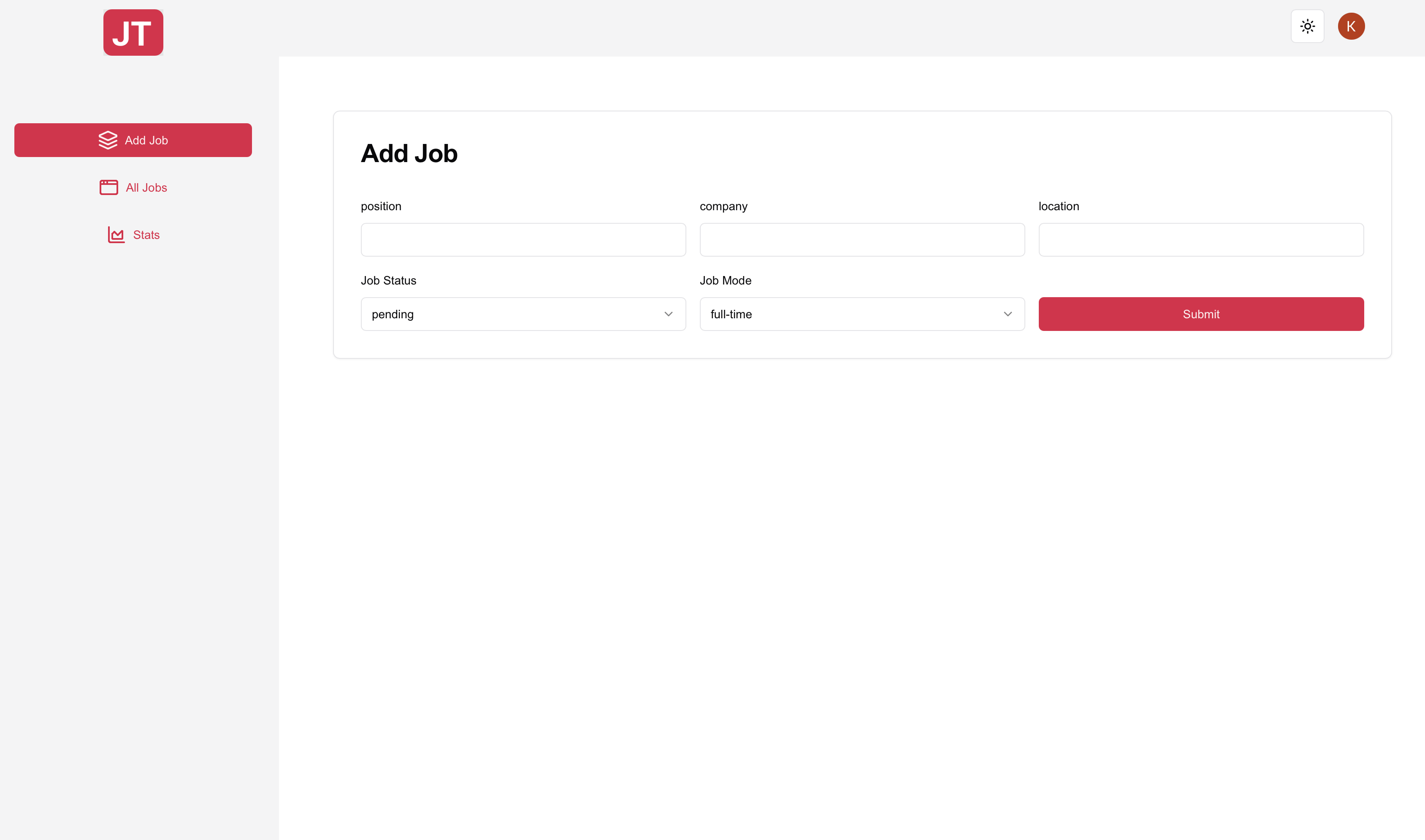Focus the company input field
Screen dimensions: 1425x840
point(862,239)
